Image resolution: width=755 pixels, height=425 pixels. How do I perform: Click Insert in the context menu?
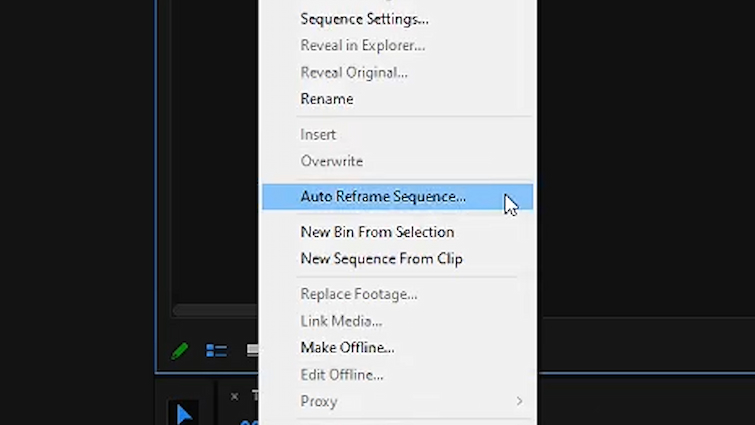coord(318,135)
